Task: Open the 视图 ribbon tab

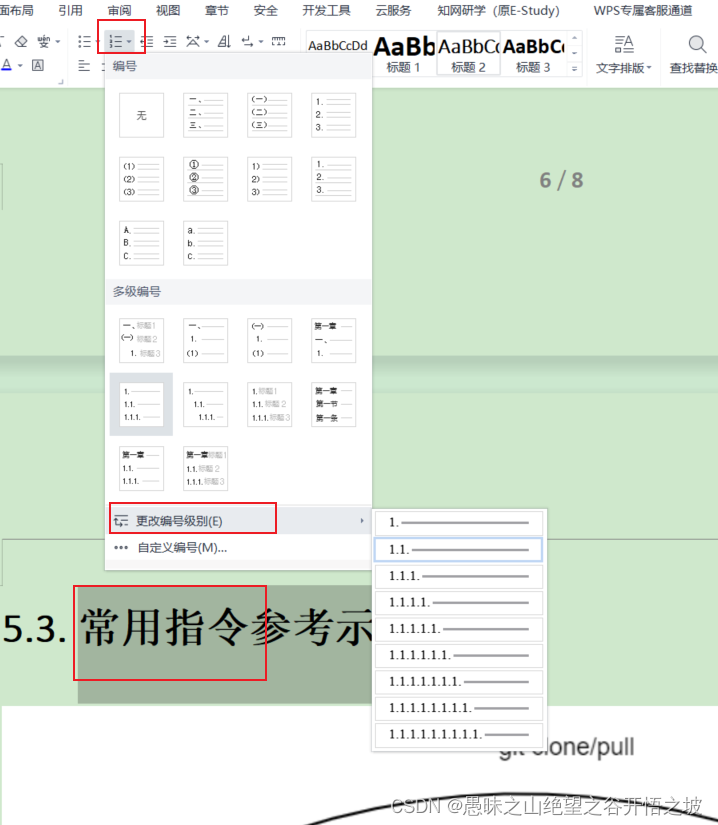Action: coord(168,10)
